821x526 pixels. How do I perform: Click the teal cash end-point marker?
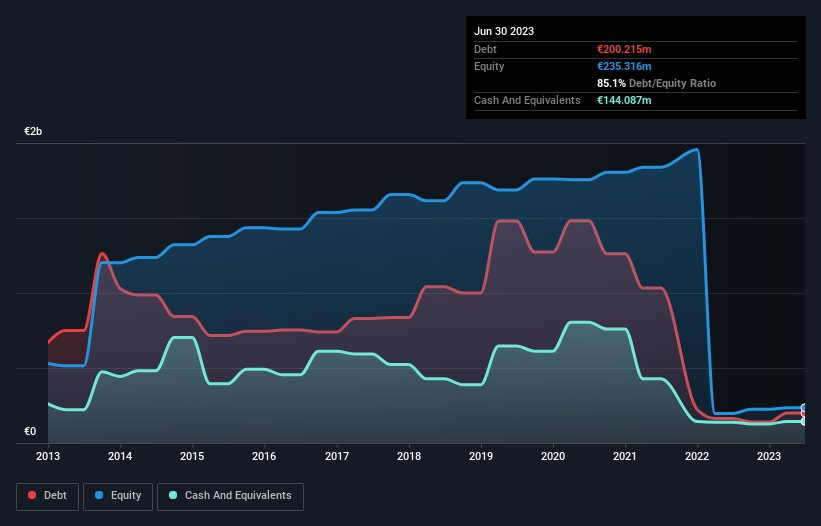pyautogui.click(x=804, y=421)
